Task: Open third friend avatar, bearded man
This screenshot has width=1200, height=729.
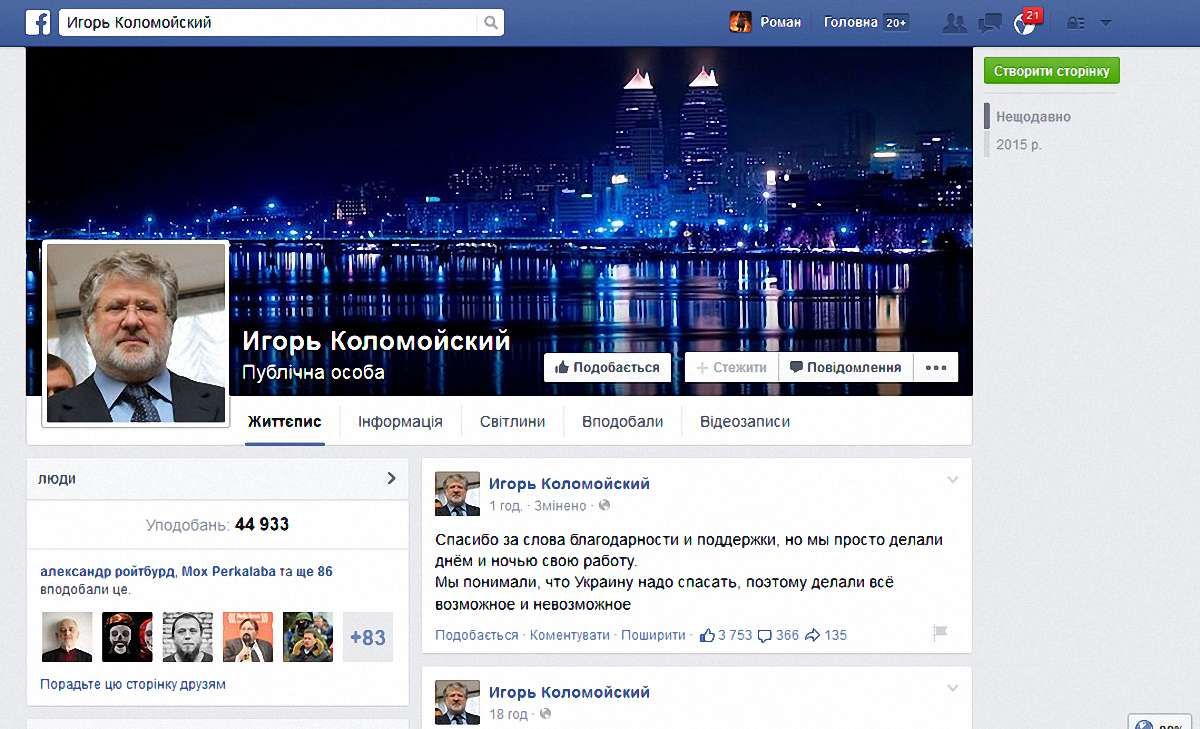Action: point(187,637)
